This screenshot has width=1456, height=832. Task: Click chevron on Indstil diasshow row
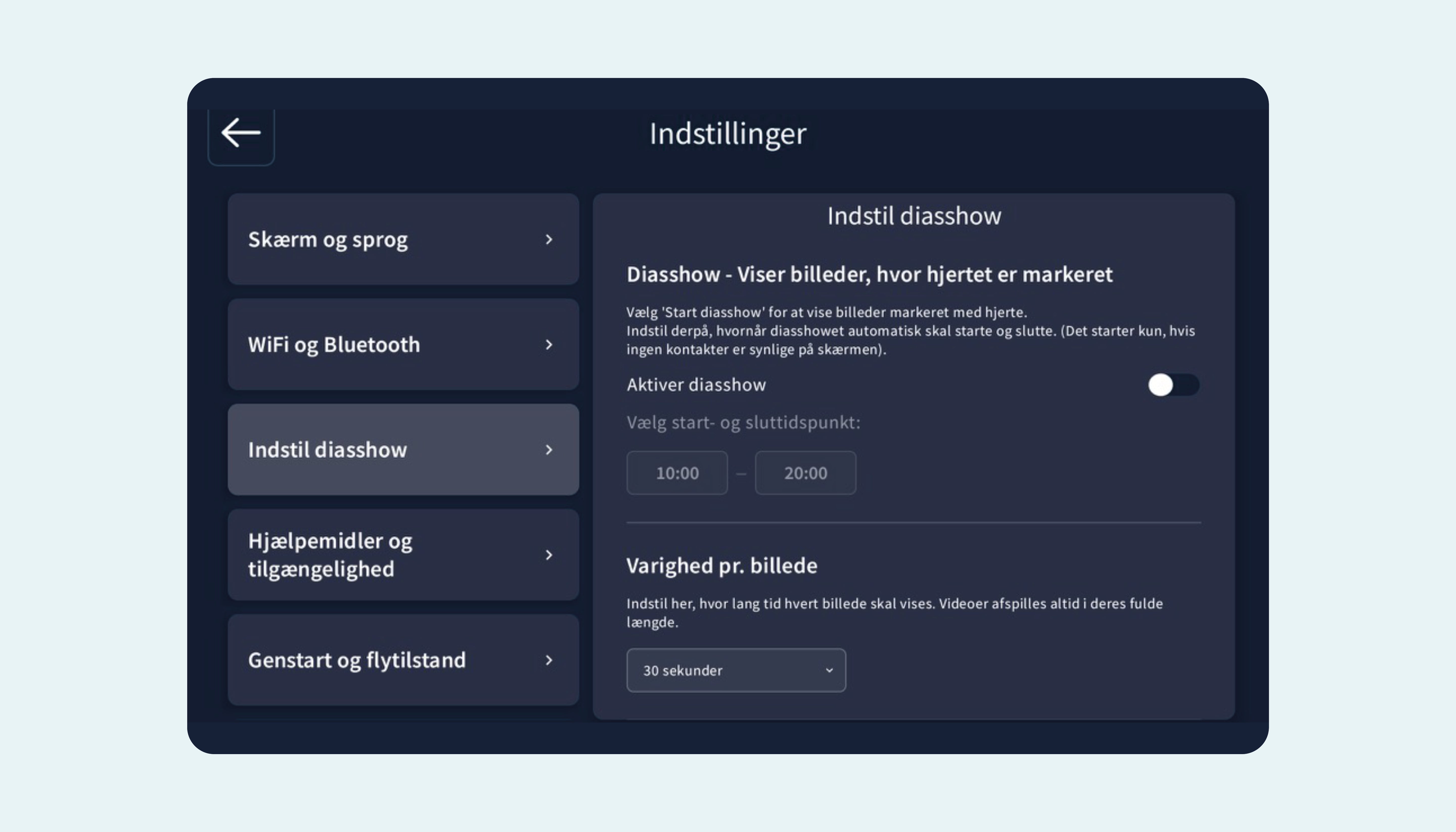point(549,450)
